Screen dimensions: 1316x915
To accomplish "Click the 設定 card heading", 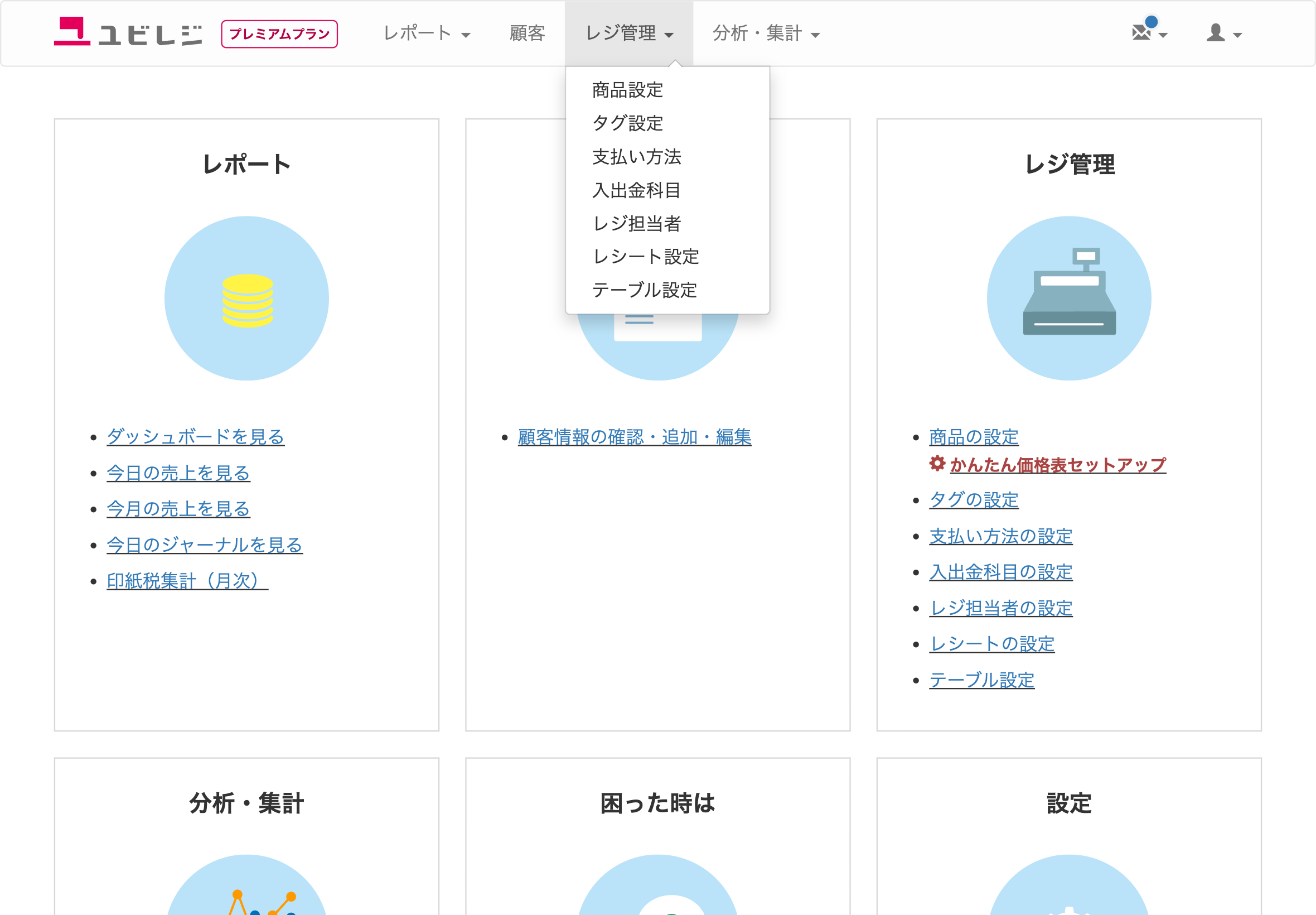I will click(1069, 803).
